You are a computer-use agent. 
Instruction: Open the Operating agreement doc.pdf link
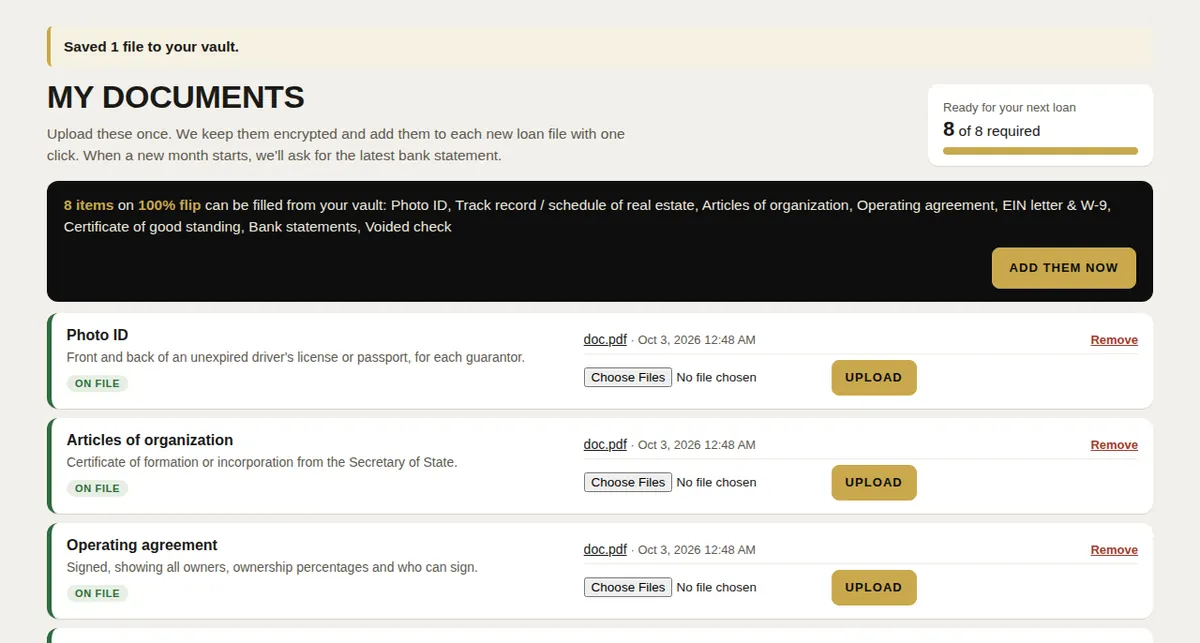(x=605, y=550)
